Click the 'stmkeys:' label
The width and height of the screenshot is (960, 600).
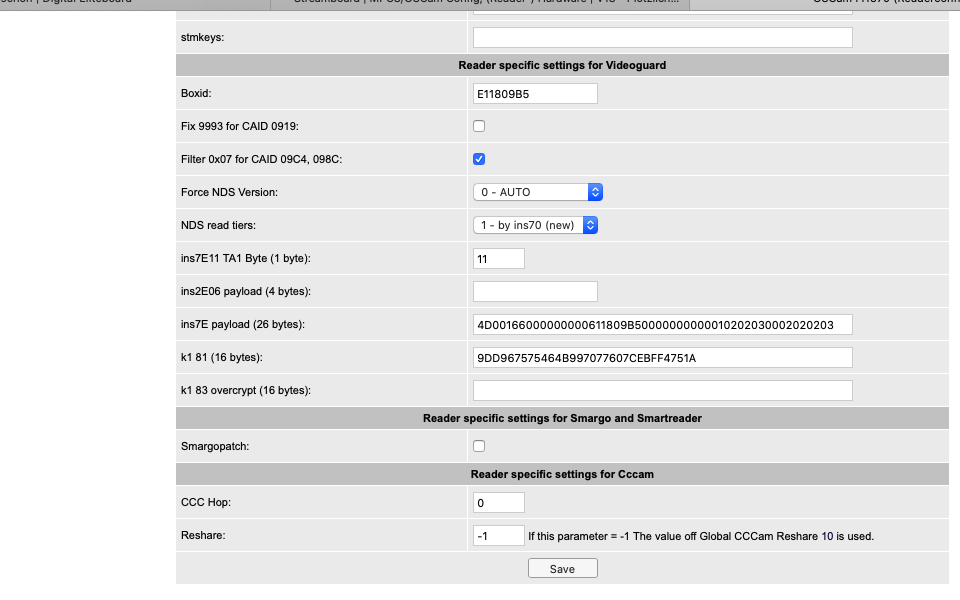coord(203,37)
